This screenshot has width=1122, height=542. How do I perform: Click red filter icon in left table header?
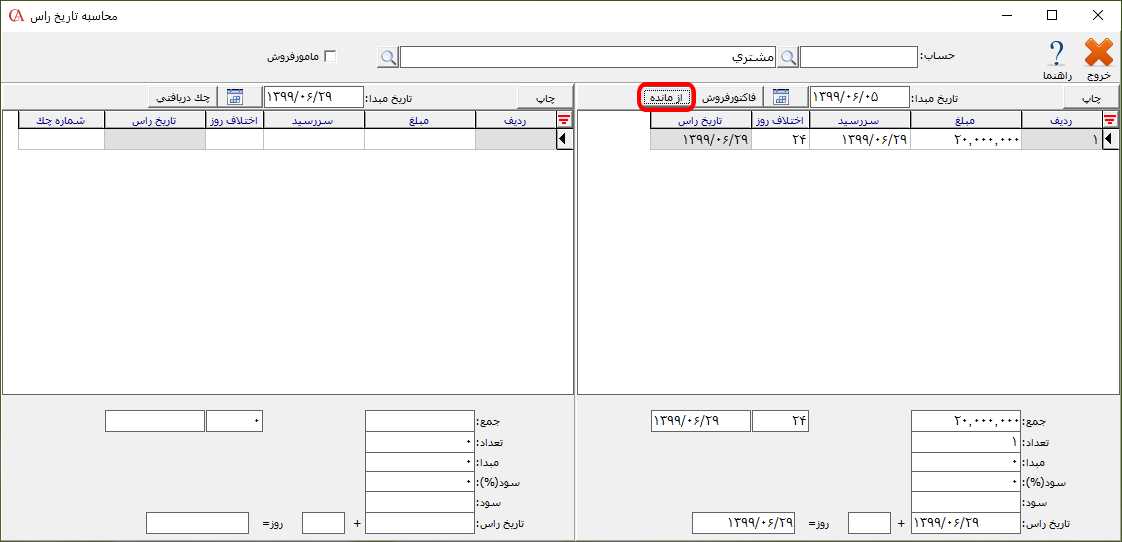[x=565, y=121]
